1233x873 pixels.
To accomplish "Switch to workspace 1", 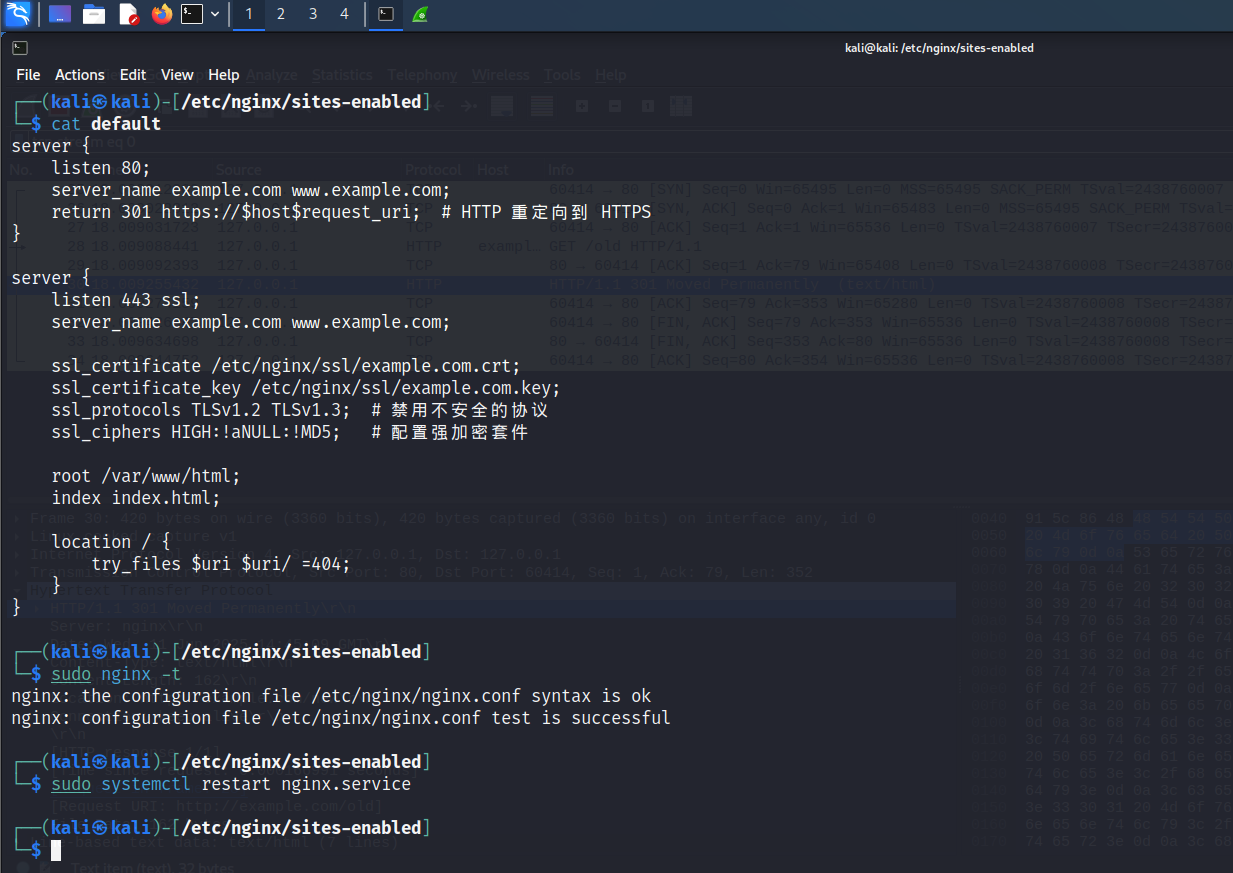I will pyautogui.click(x=249, y=14).
